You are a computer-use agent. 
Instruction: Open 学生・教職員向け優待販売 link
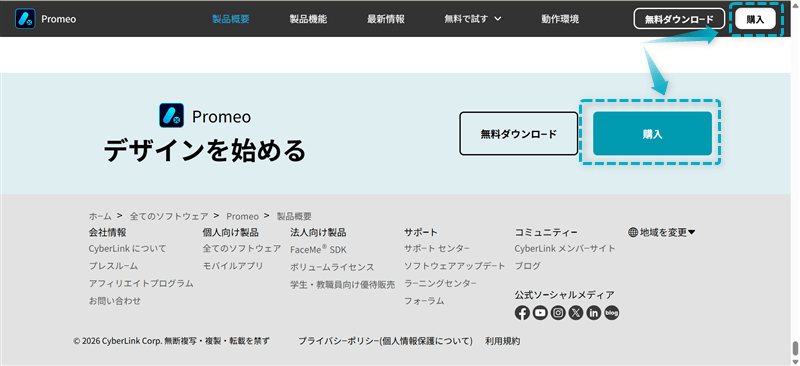[343, 285]
